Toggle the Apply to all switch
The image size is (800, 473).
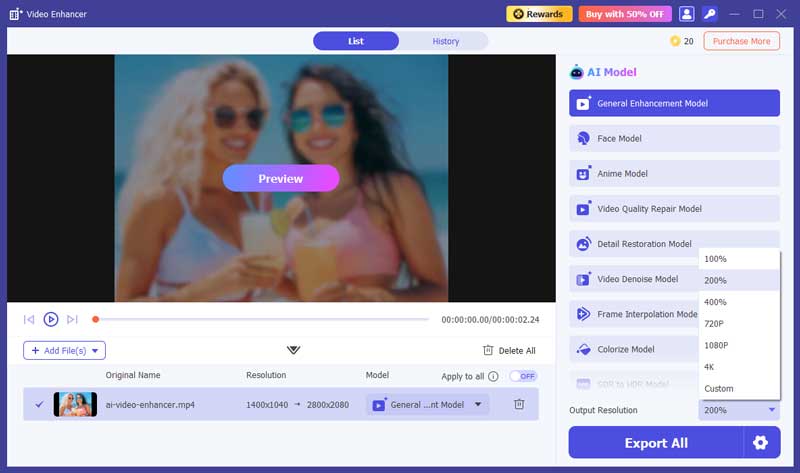pyautogui.click(x=523, y=376)
